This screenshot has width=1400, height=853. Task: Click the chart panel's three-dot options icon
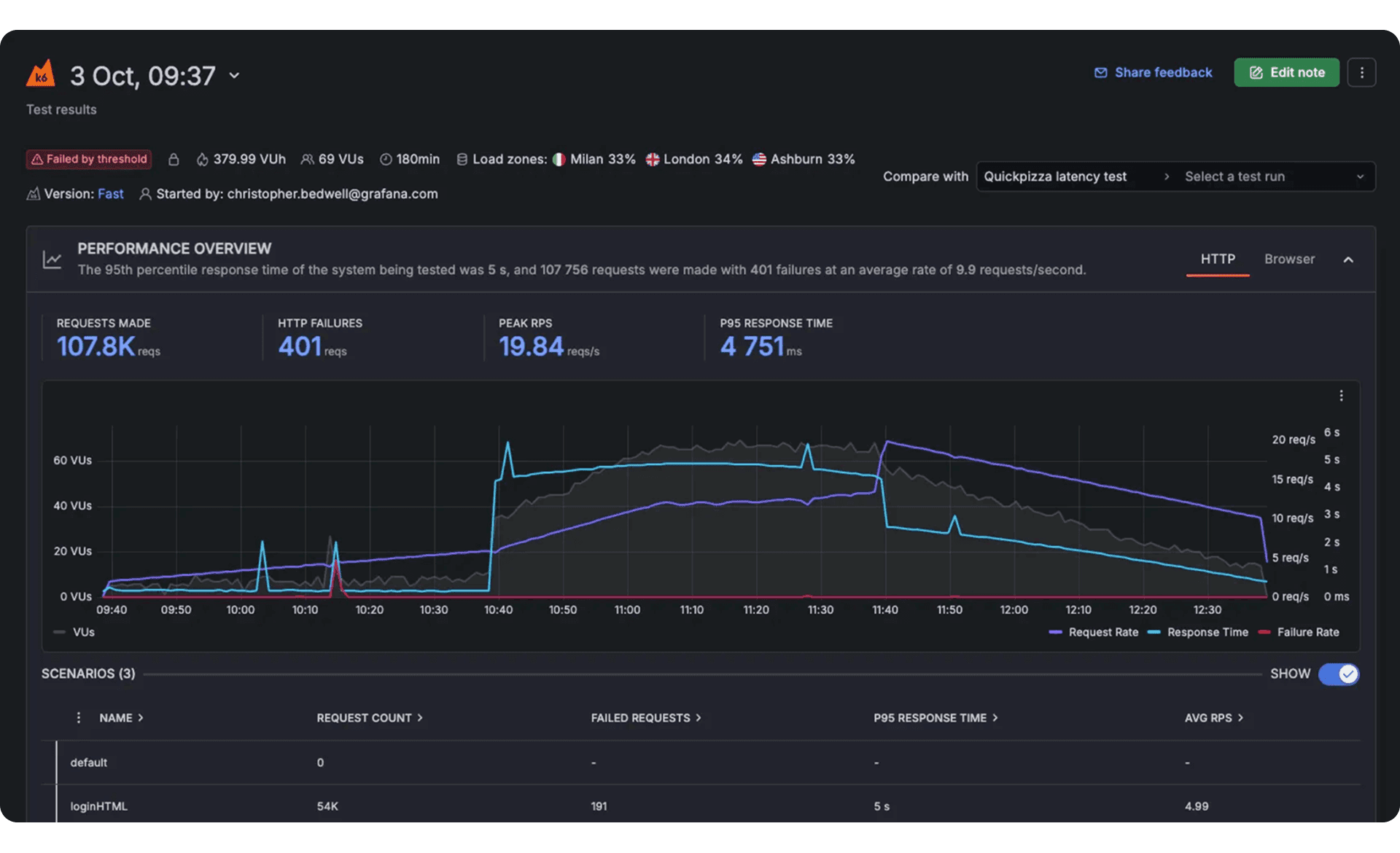click(1340, 396)
